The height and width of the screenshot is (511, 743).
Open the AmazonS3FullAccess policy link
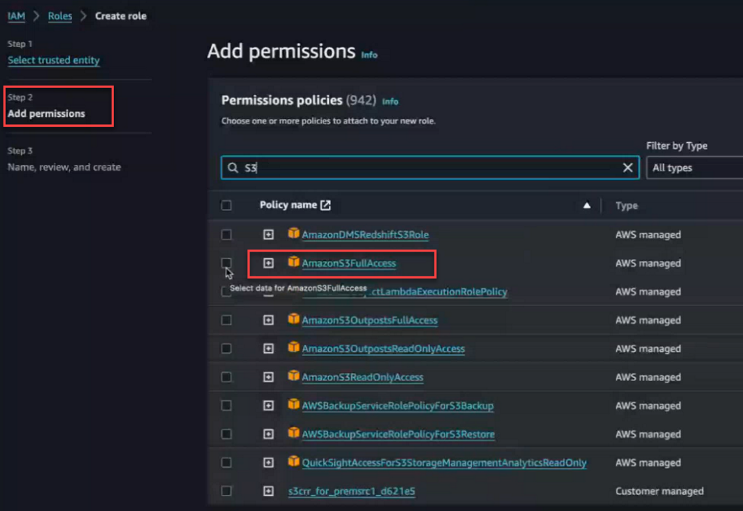pos(349,263)
